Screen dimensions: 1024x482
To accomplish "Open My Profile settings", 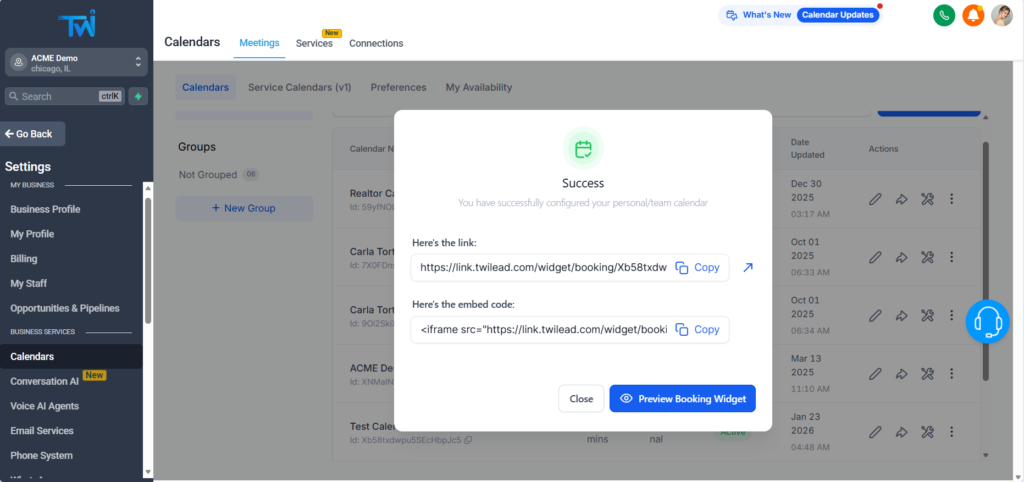I will (33, 234).
